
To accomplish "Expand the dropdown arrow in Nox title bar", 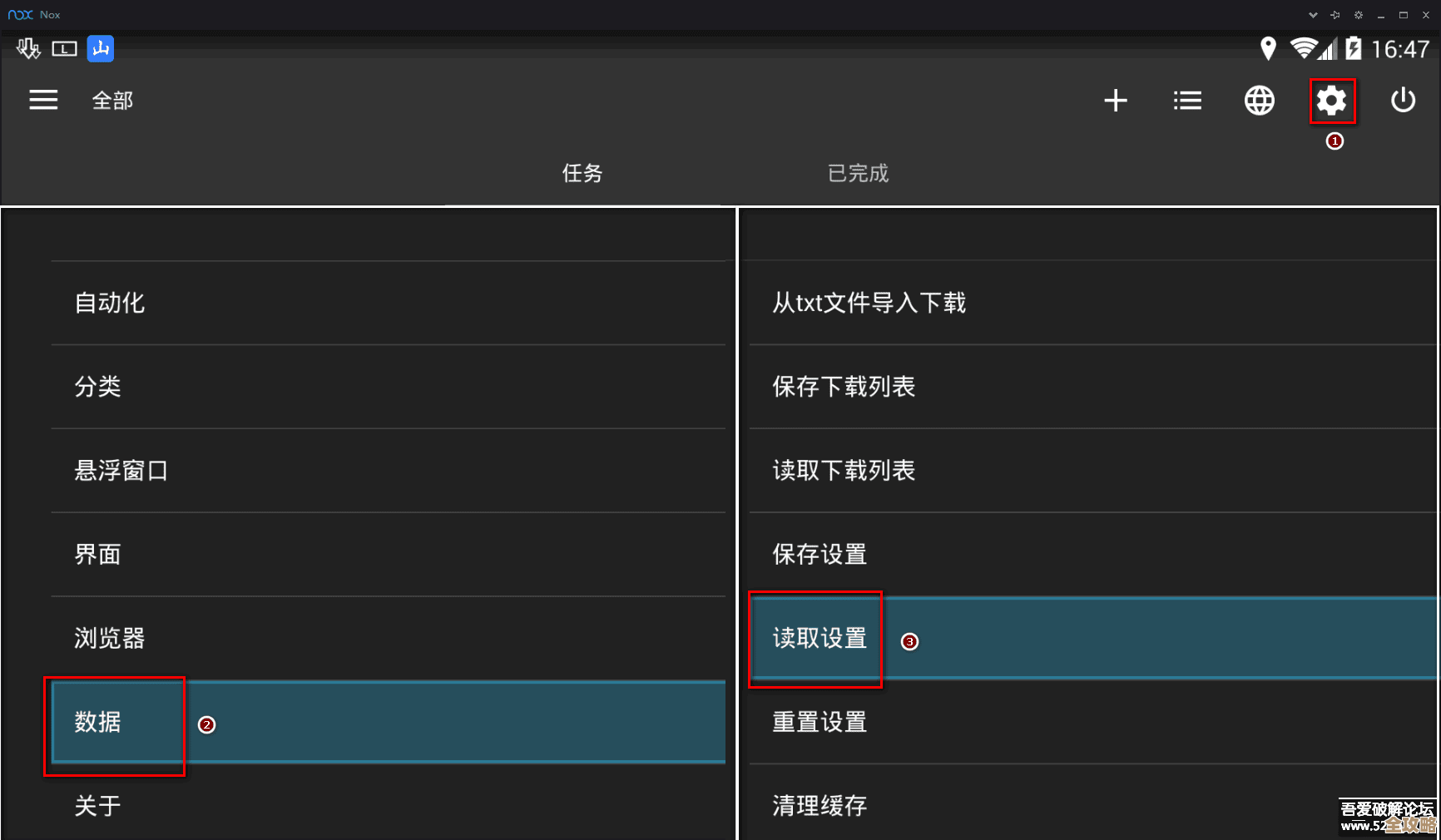I will 1312,14.
